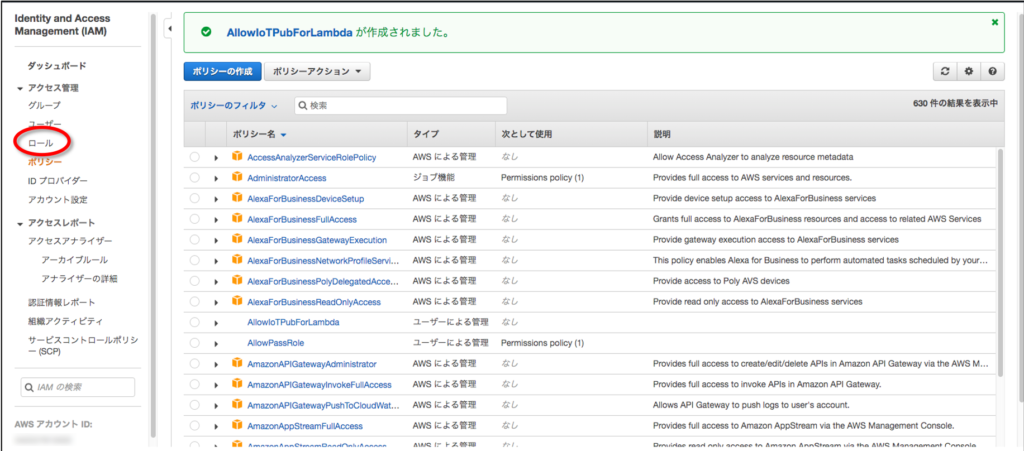Click the orange box icon beside AdministratorAccess
The height and width of the screenshot is (451, 1024).
pyautogui.click(x=238, y=177)
